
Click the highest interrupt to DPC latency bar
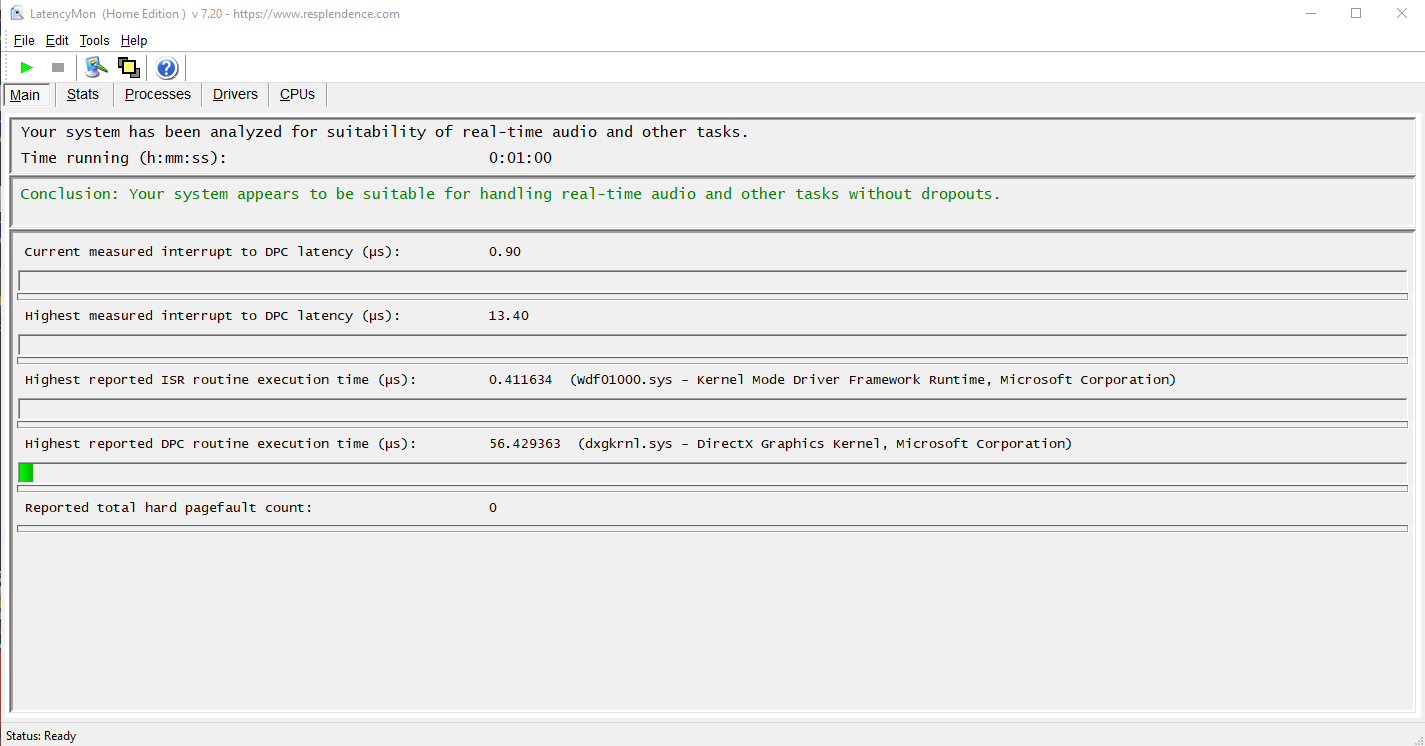pyautogui.click(x=712, y=345)
